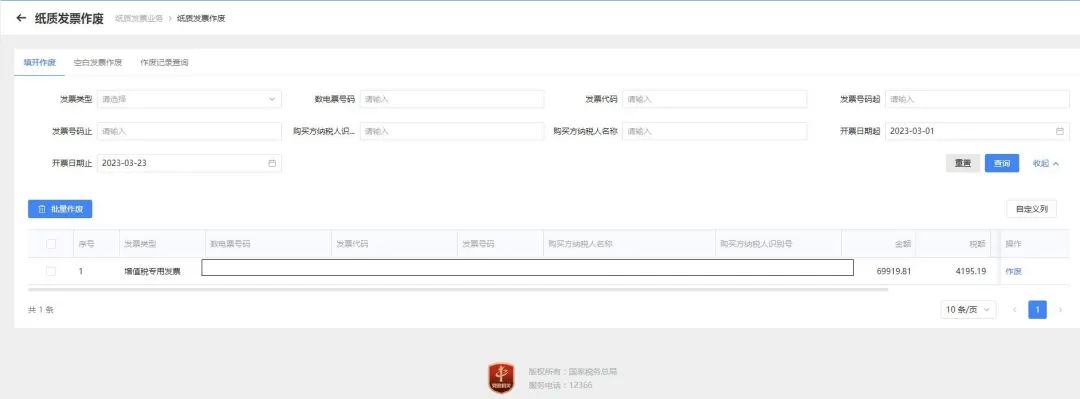Open the 10条/页 page size dropdown

pyautogui.click(x=968, y=310)
